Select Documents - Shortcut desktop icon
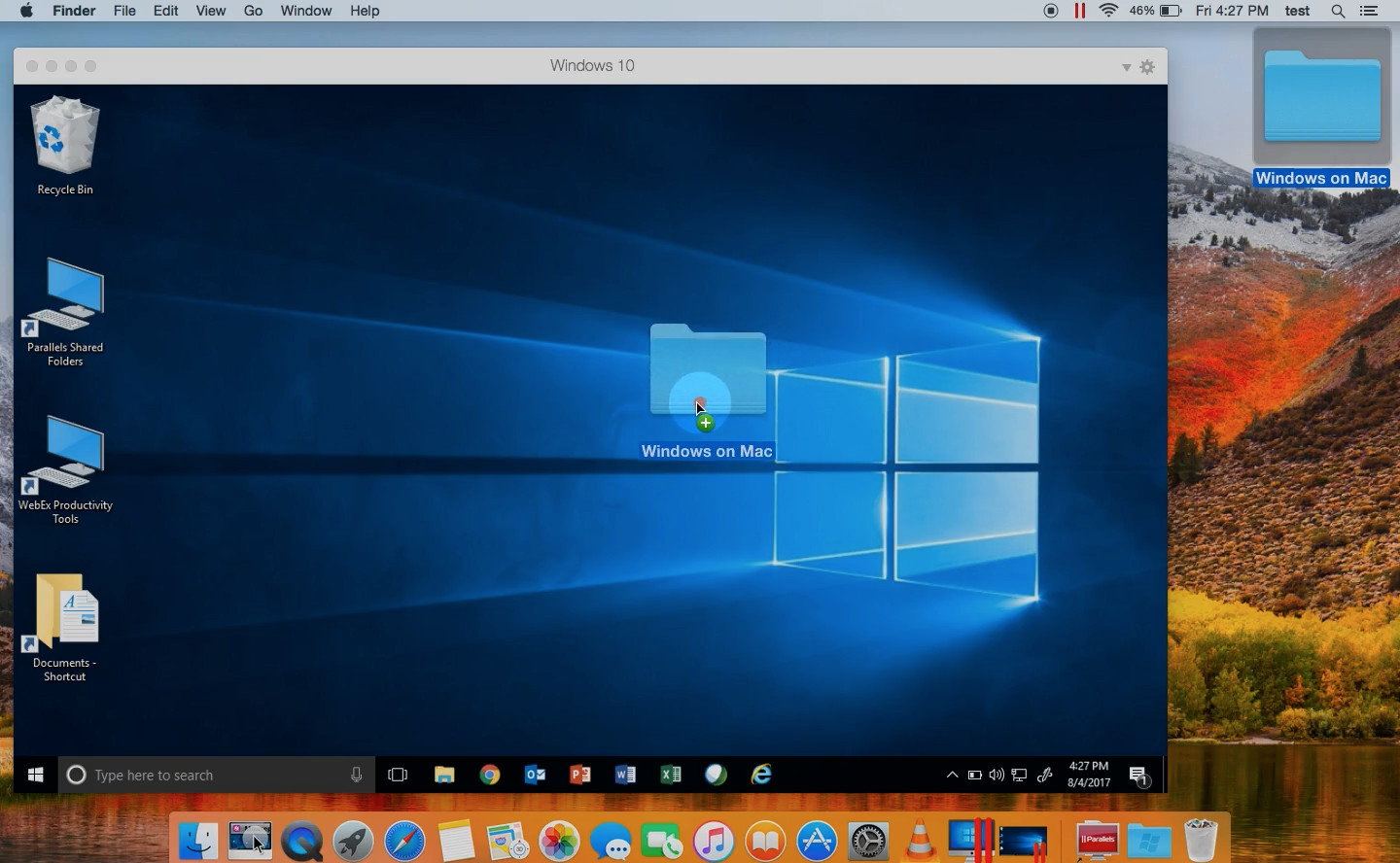 click(x=65, y=629)
